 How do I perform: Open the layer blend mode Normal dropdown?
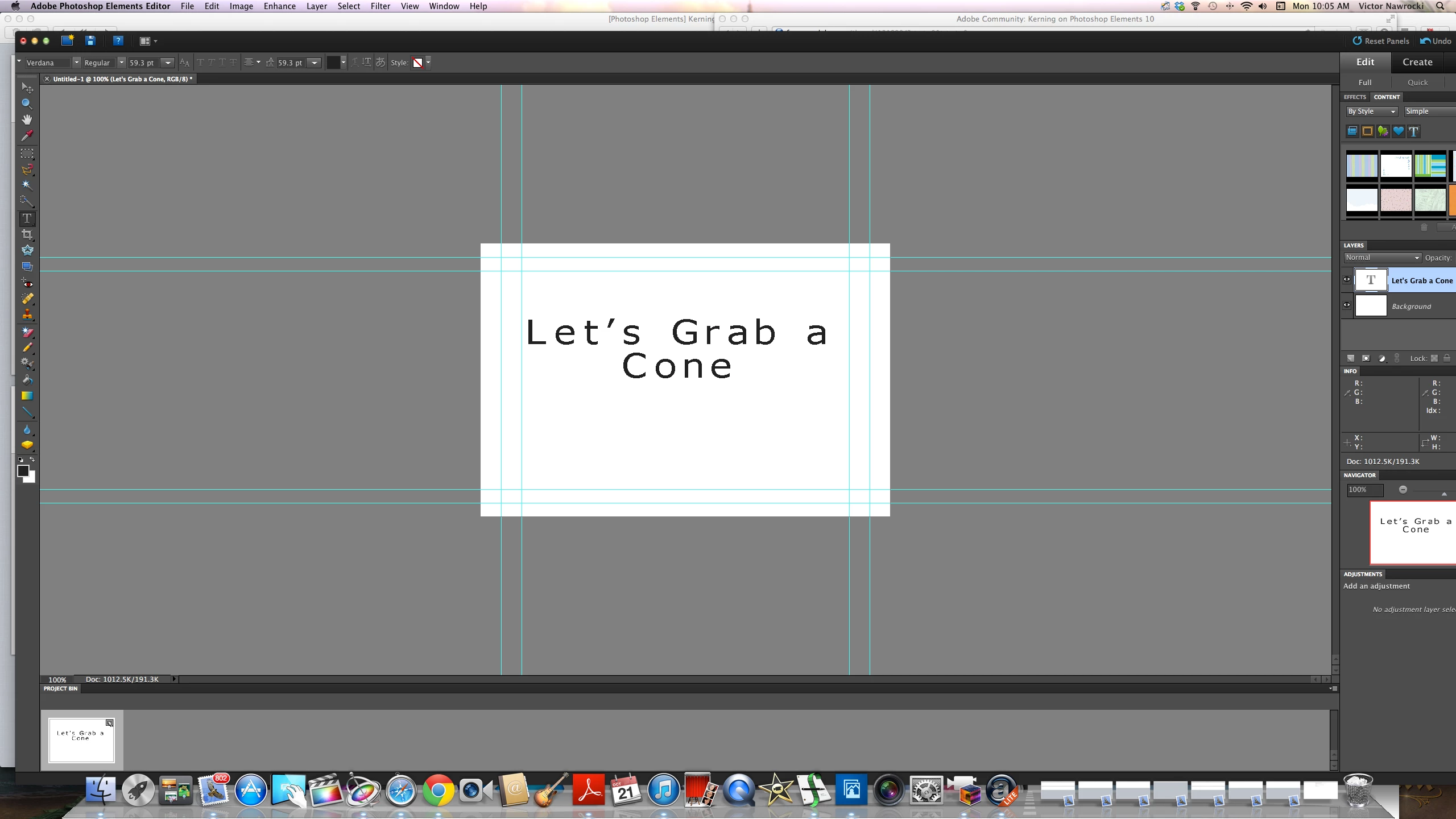point(1382,258)
